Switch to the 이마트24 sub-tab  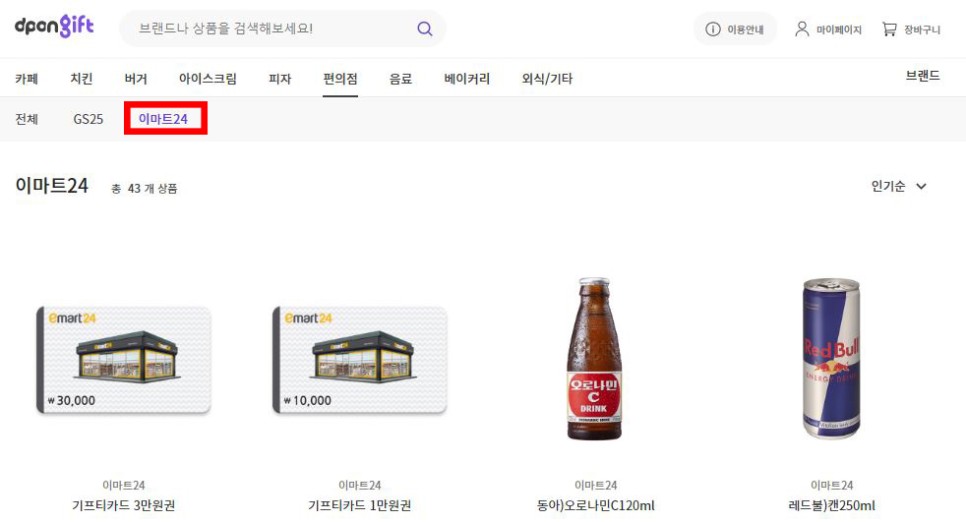[163, 119]
